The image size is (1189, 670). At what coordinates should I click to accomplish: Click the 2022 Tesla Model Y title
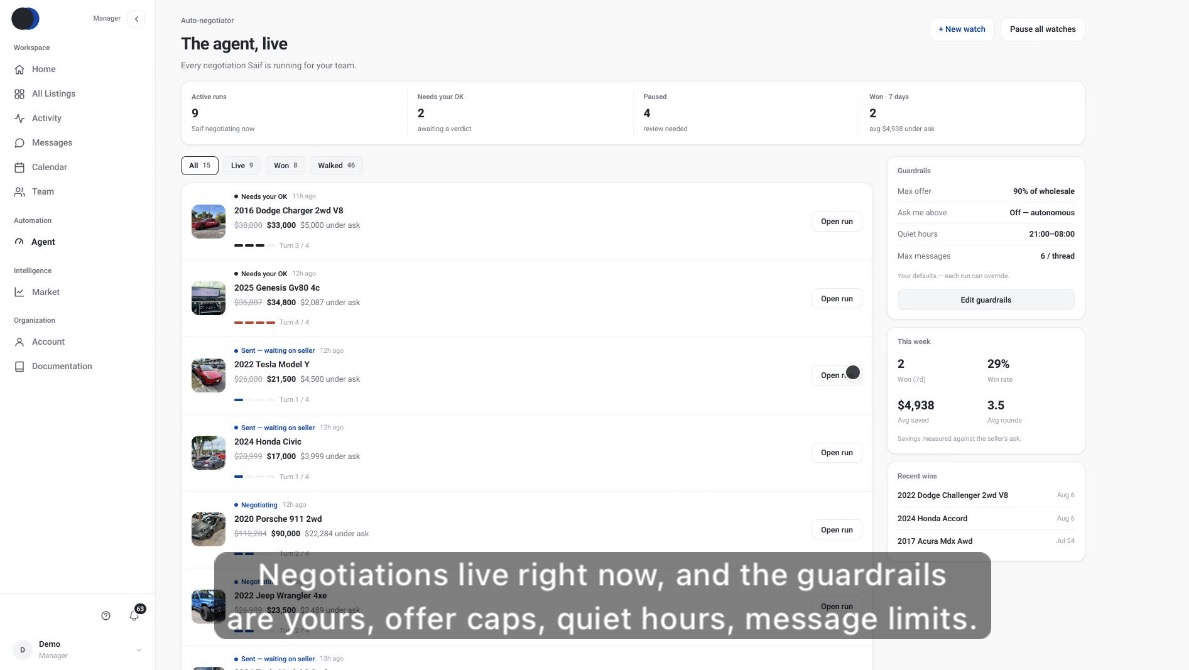point(271,365)
